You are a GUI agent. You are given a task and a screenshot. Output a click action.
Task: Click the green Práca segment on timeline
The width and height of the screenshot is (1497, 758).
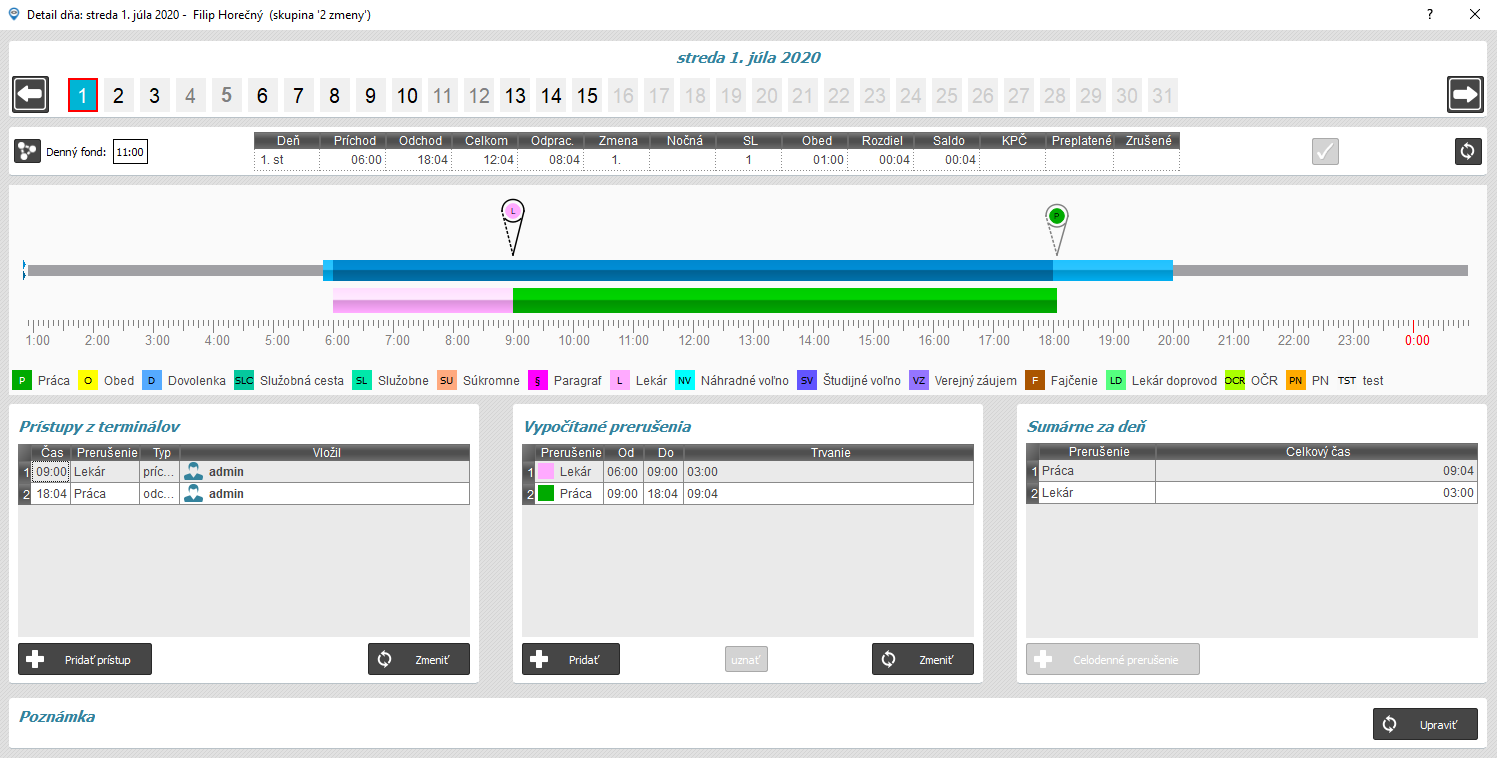click(x=785, y=301)
